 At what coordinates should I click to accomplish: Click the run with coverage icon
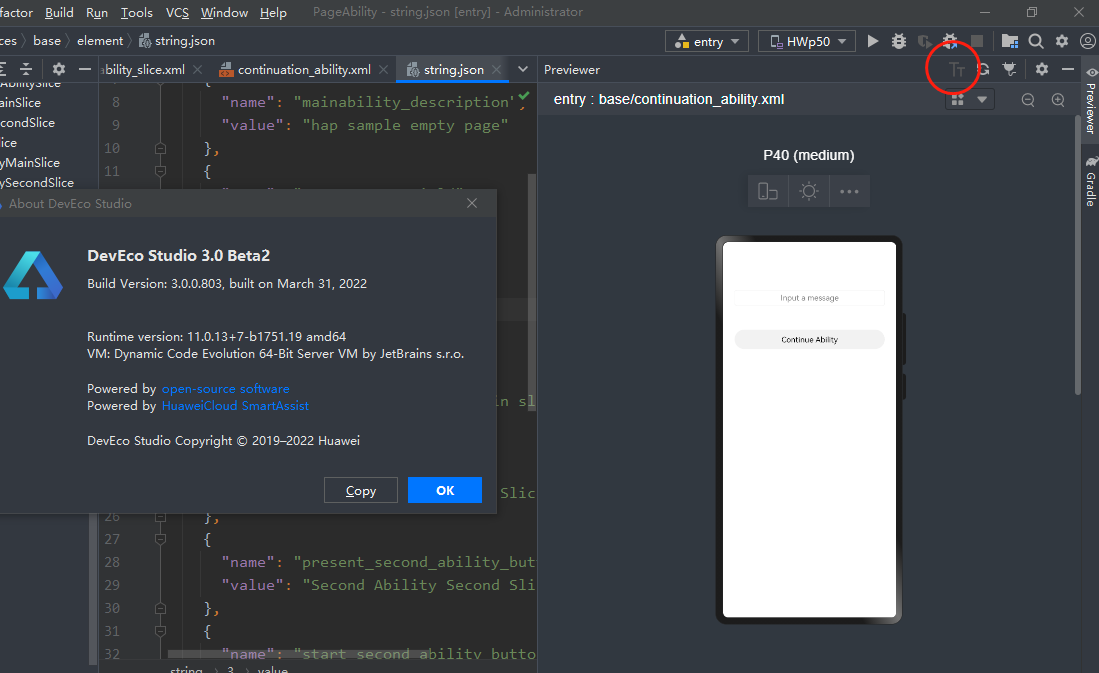(924, 41)
